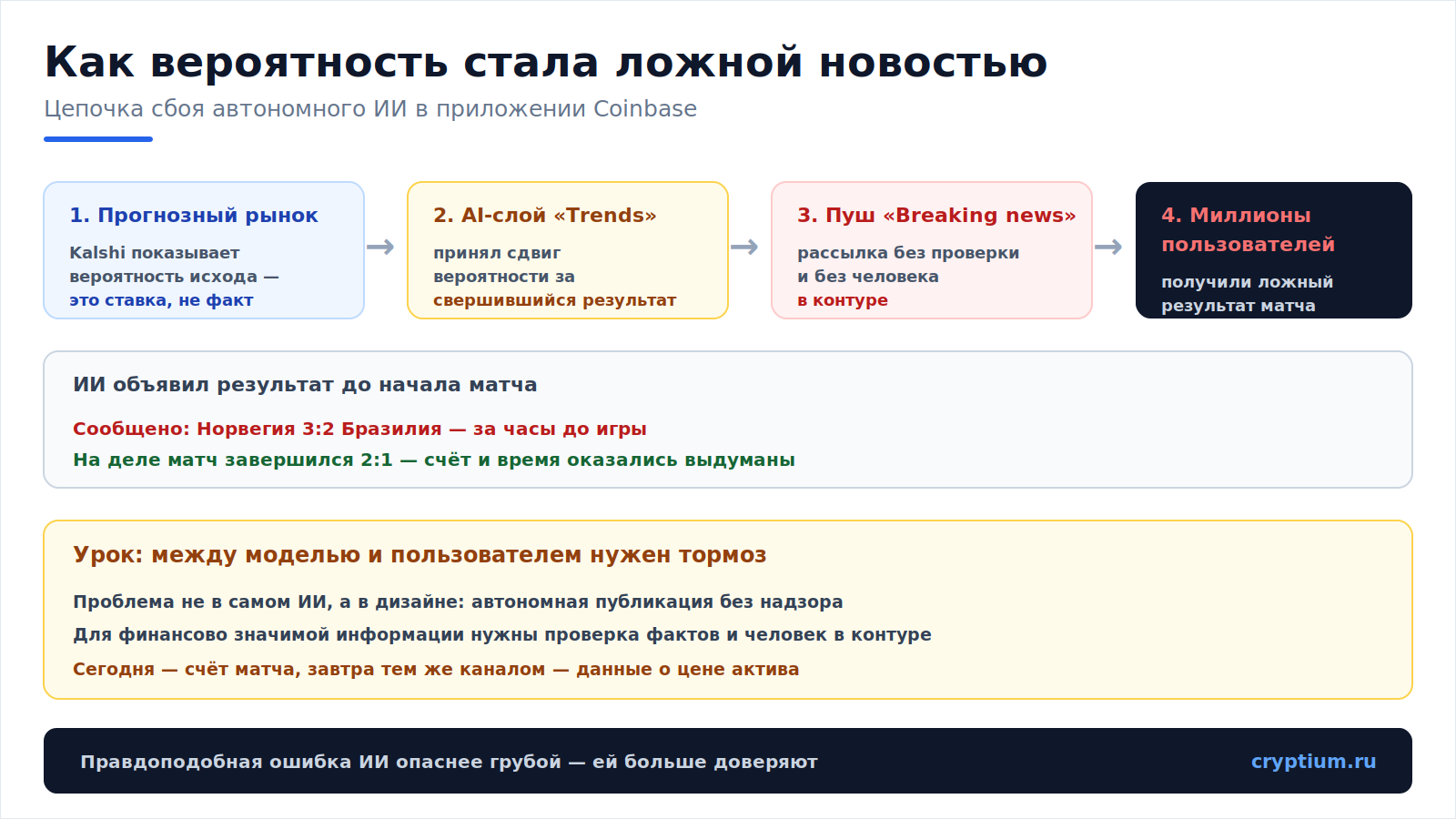Click the line "вероятность исхода —"
The height and width of the screenshot is (819, 1456).
point(174,277)
